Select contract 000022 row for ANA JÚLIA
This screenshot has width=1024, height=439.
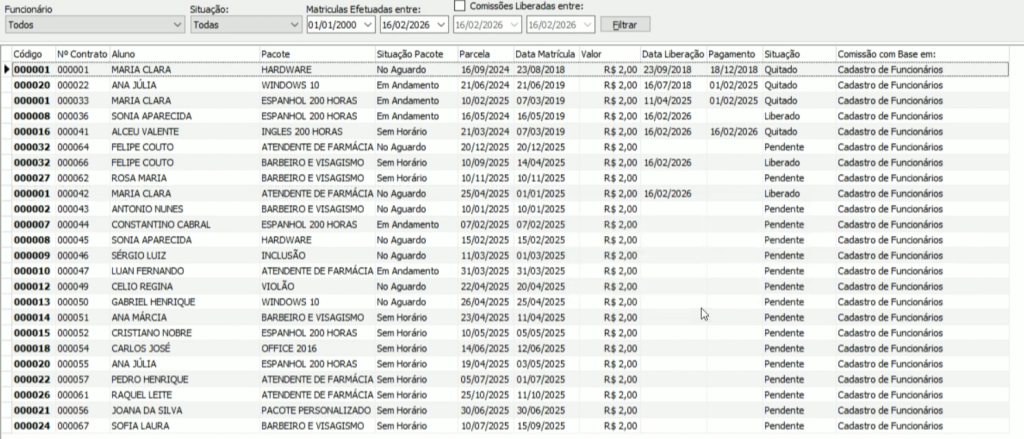pyautogui.click(x=510, y=85)
